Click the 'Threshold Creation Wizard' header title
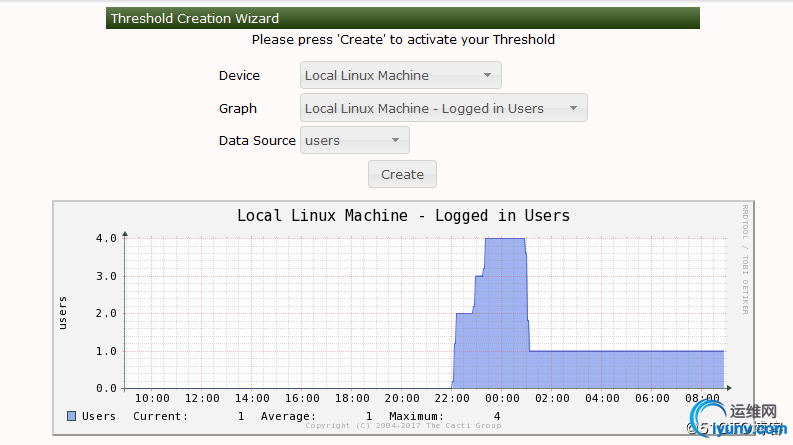793x445 pixels. click(x=195, y=19)
